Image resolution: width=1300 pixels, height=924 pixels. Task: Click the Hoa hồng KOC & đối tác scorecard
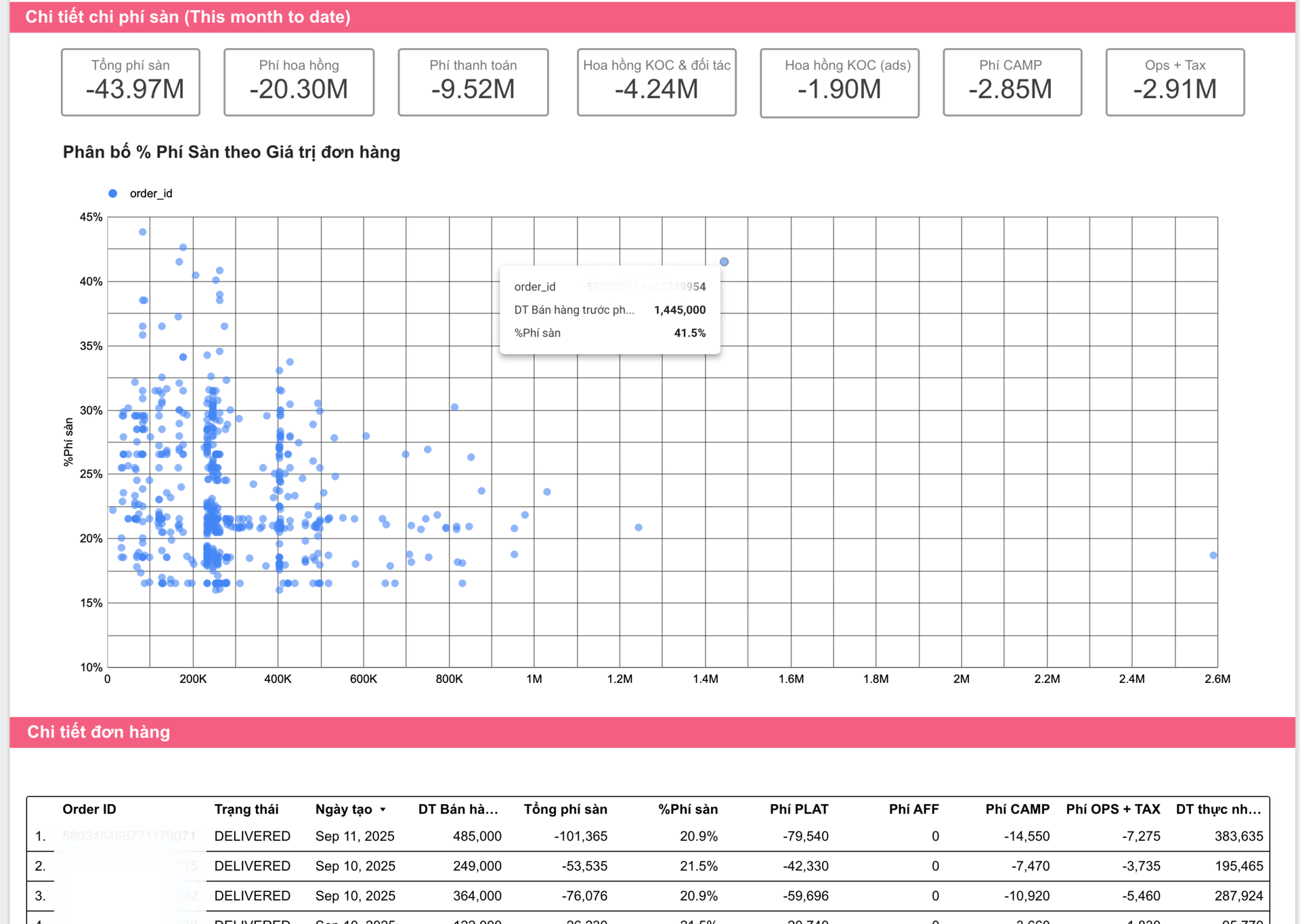click(656, 82)
